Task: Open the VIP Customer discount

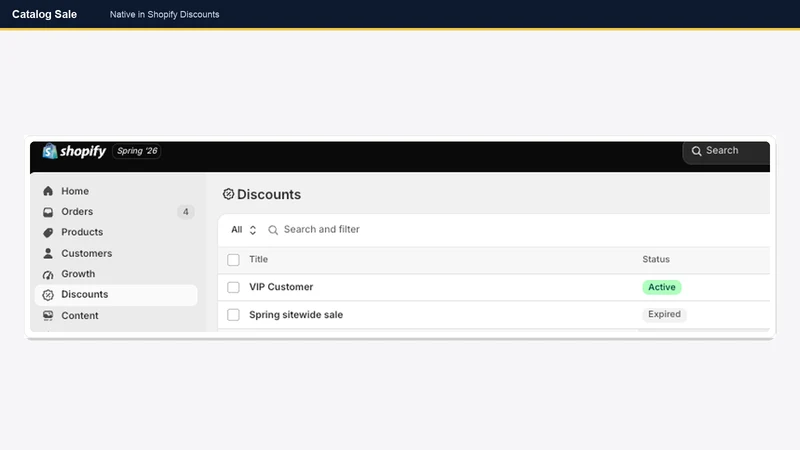Action: (x=281, y=287)
